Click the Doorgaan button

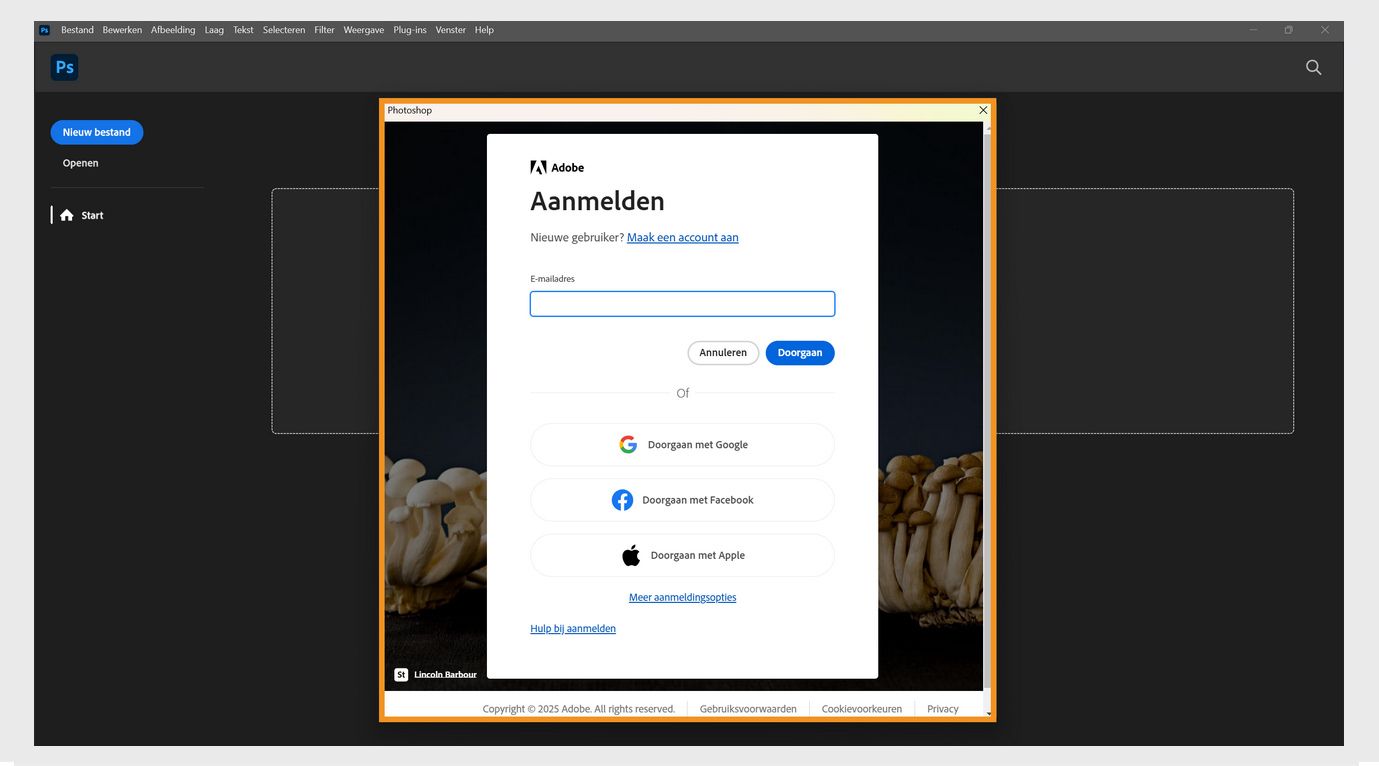(800, 353)
